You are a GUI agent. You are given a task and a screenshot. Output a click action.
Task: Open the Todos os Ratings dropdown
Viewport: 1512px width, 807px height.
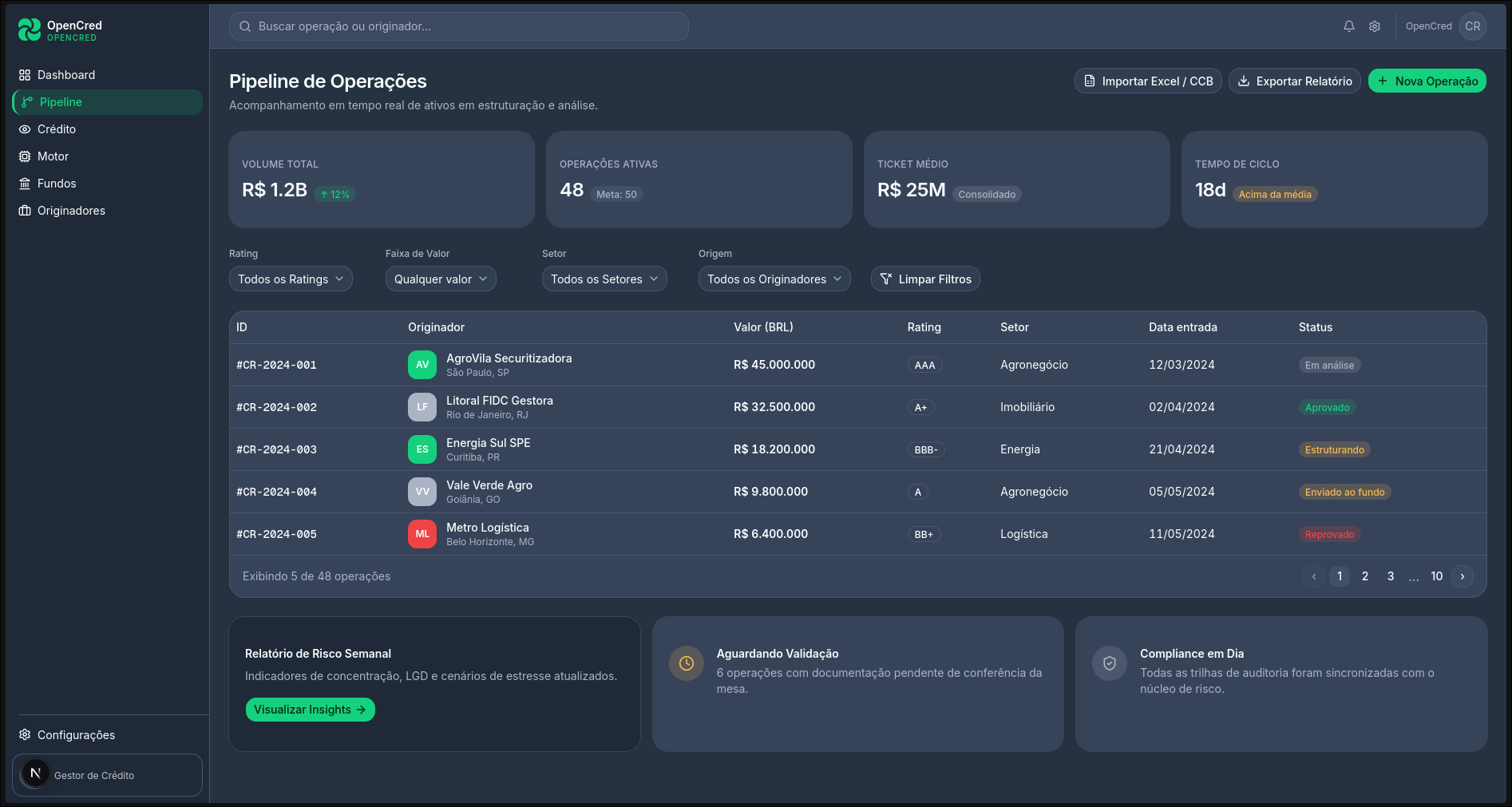[291, 279]
